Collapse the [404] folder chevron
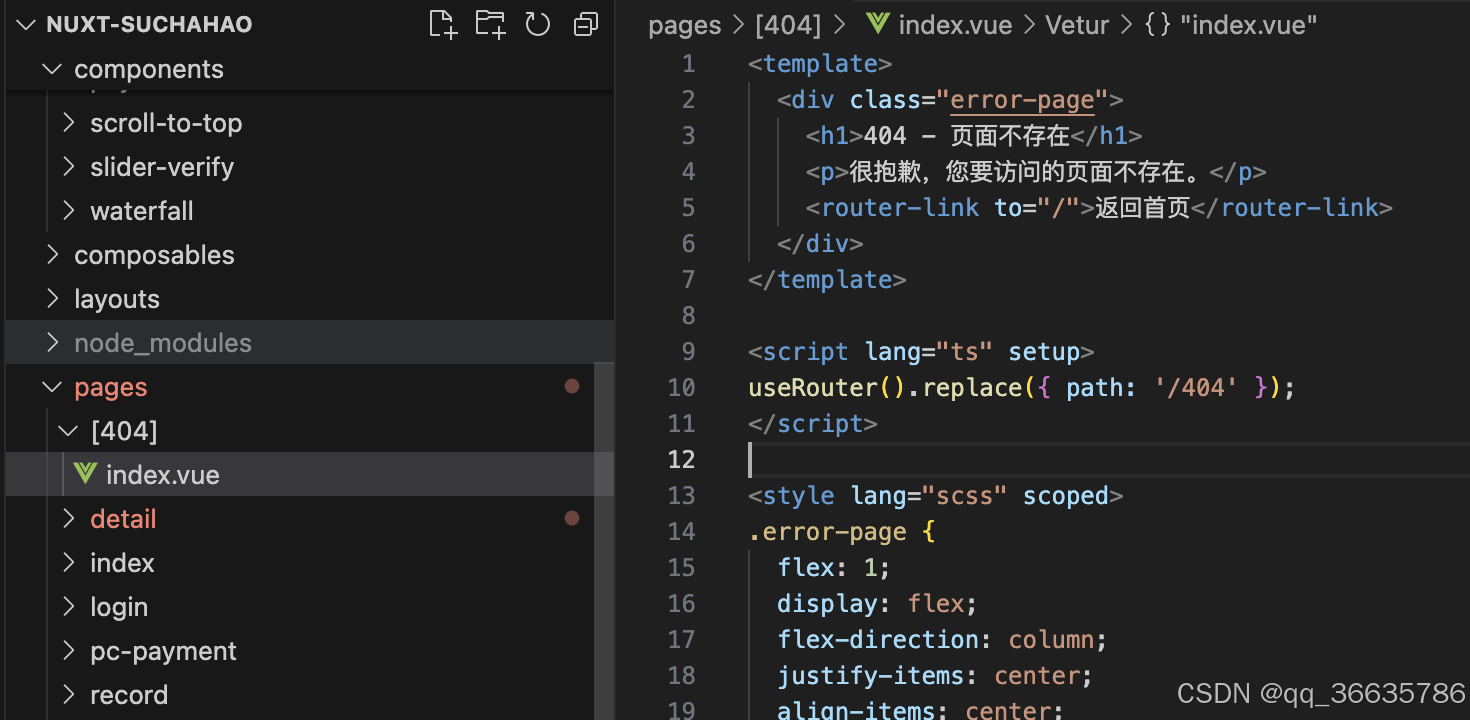Viewport: 1470px width, 720px height. click(68, 431)
